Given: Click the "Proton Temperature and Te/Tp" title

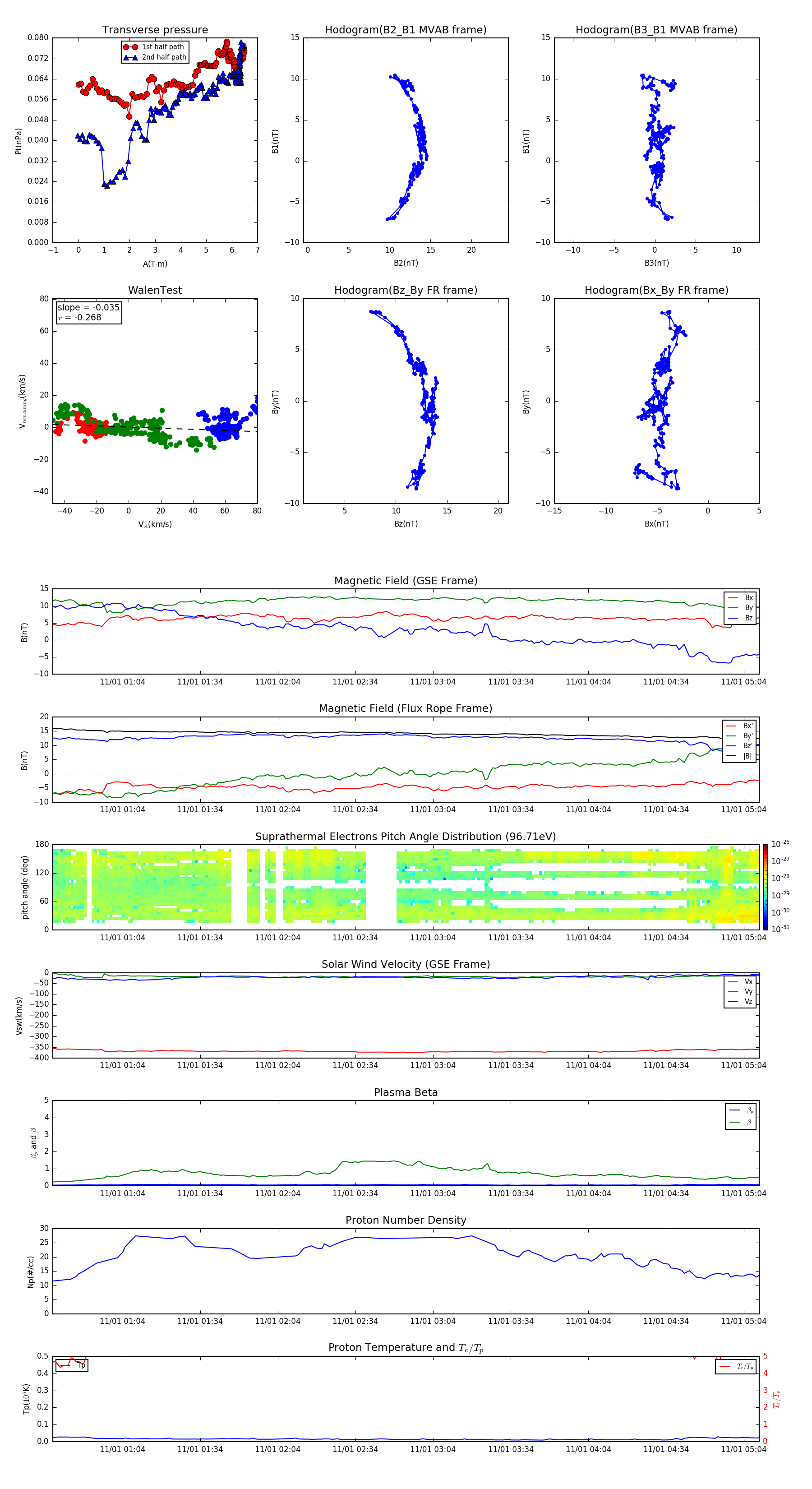Looking at the screenshot, I should click(x=406, y=1348).
